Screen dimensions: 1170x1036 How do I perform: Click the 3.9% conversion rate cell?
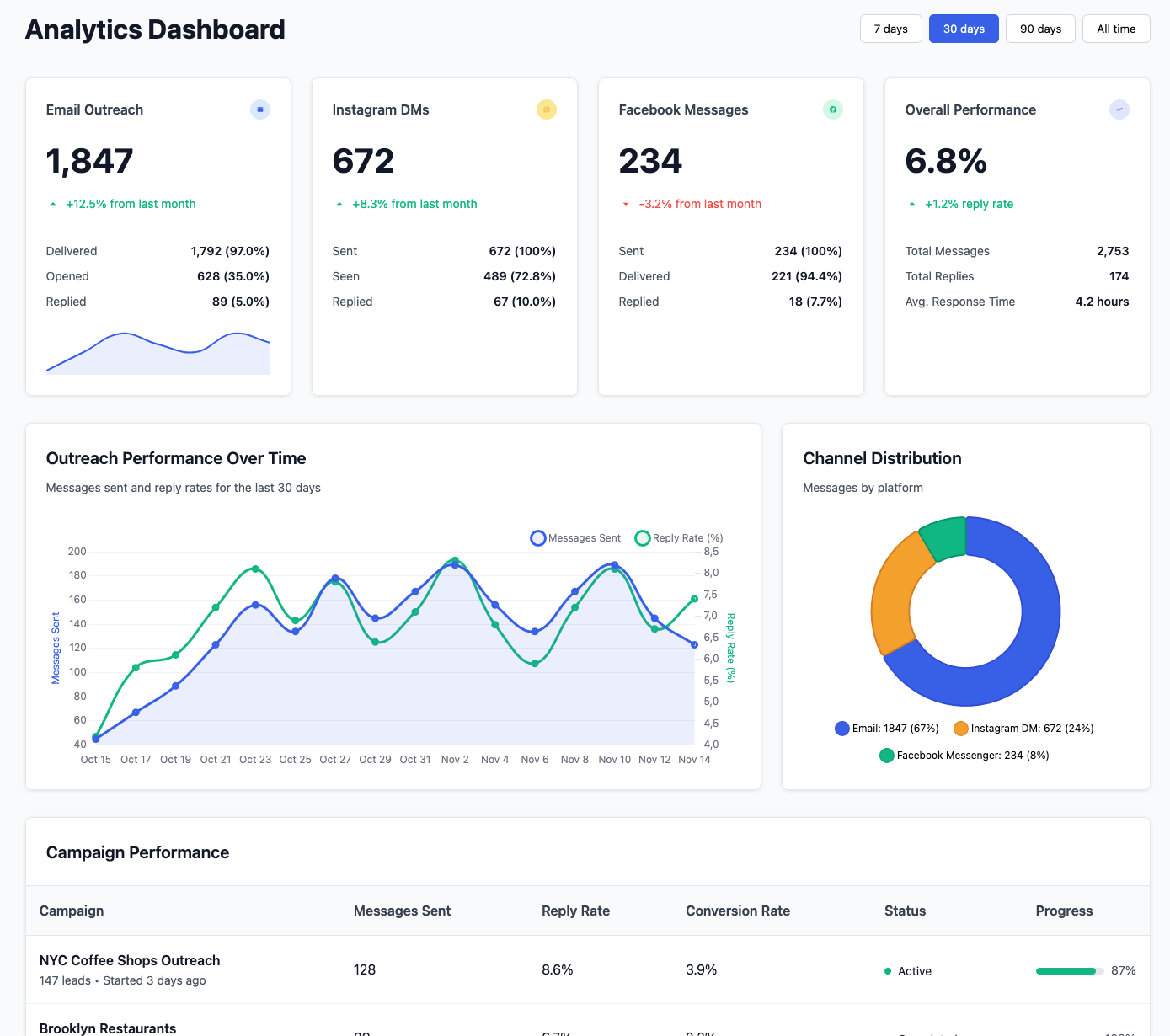[702, 969]
